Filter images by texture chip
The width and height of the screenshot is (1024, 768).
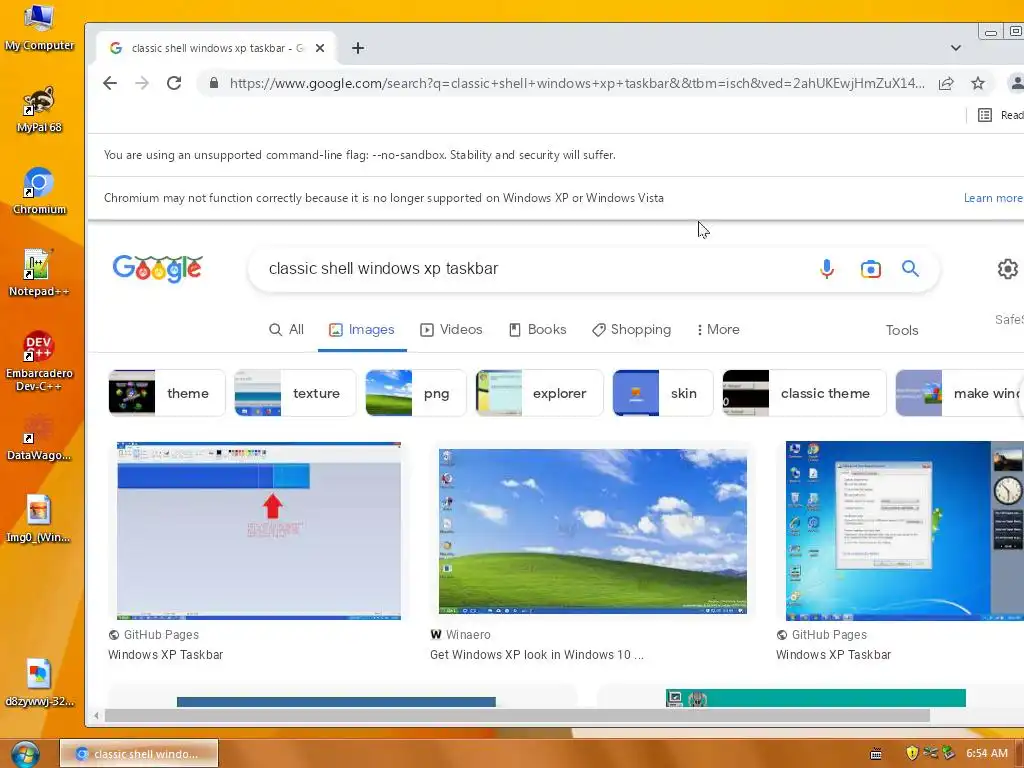(295, 393)
